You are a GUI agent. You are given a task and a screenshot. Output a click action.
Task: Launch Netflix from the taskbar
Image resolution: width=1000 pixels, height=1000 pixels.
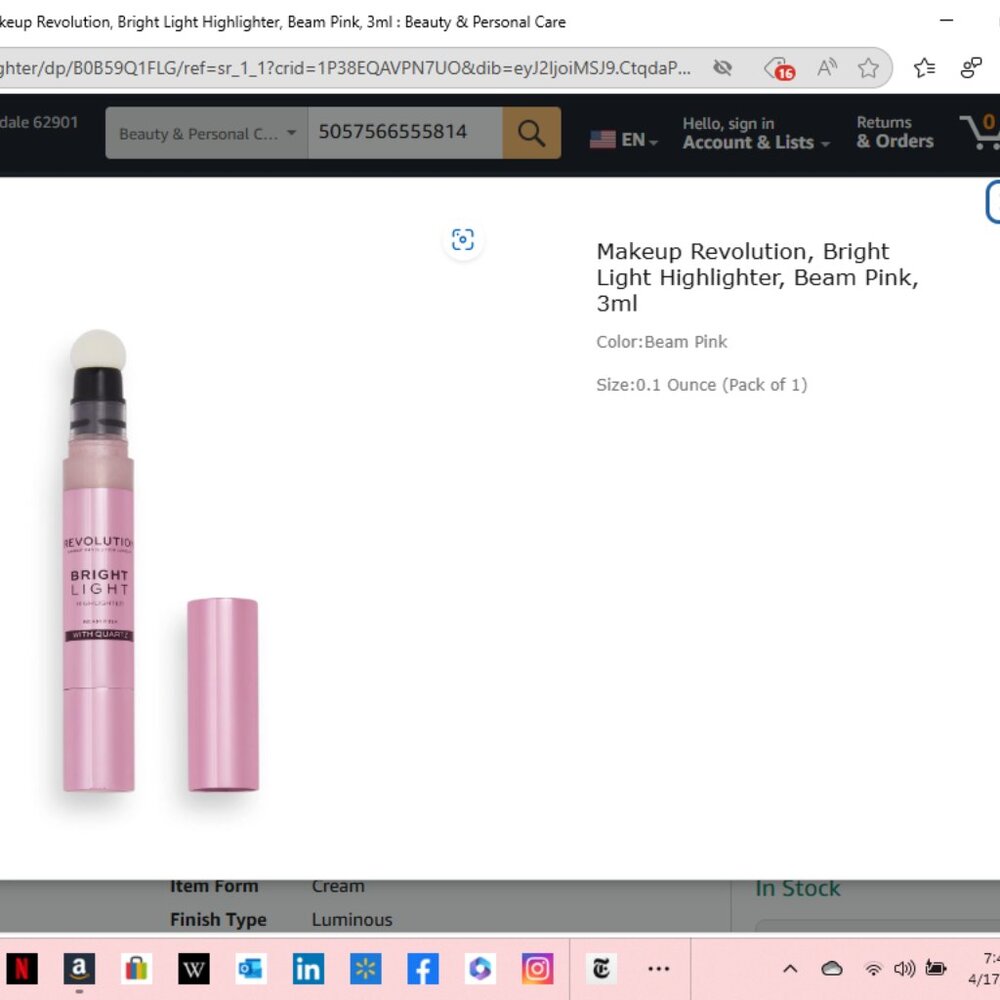(x=22, y=969)
